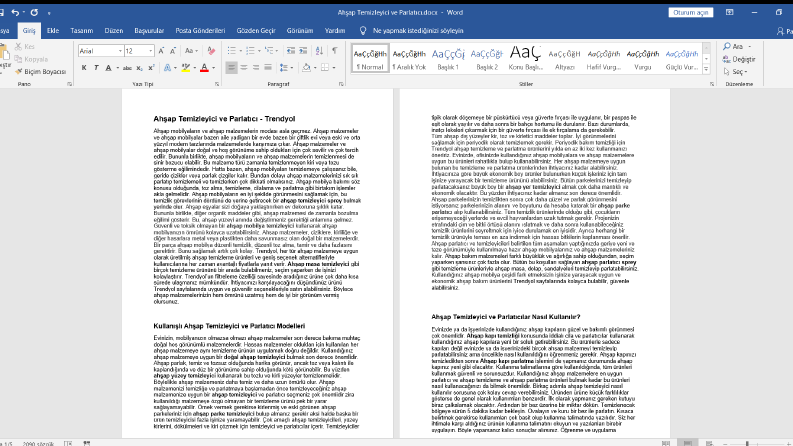Open the Arial font name combo box
793x446 pixels.
(x=101, y=51)
